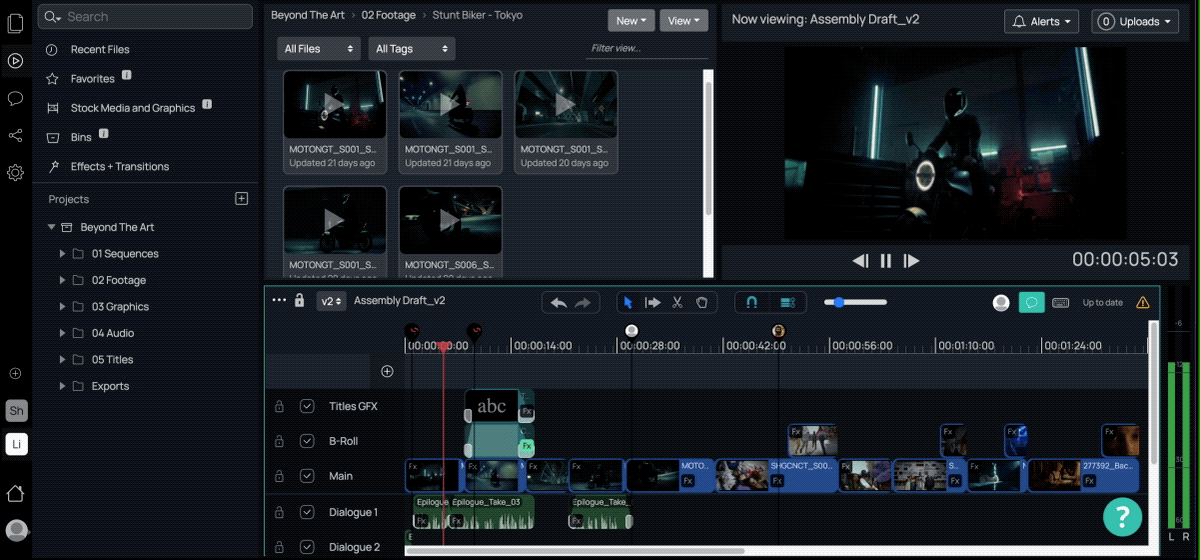Viewport: 1200px width, 560px height.
Task: Toggle the magnet snapping icon
Action: [752, 302]
